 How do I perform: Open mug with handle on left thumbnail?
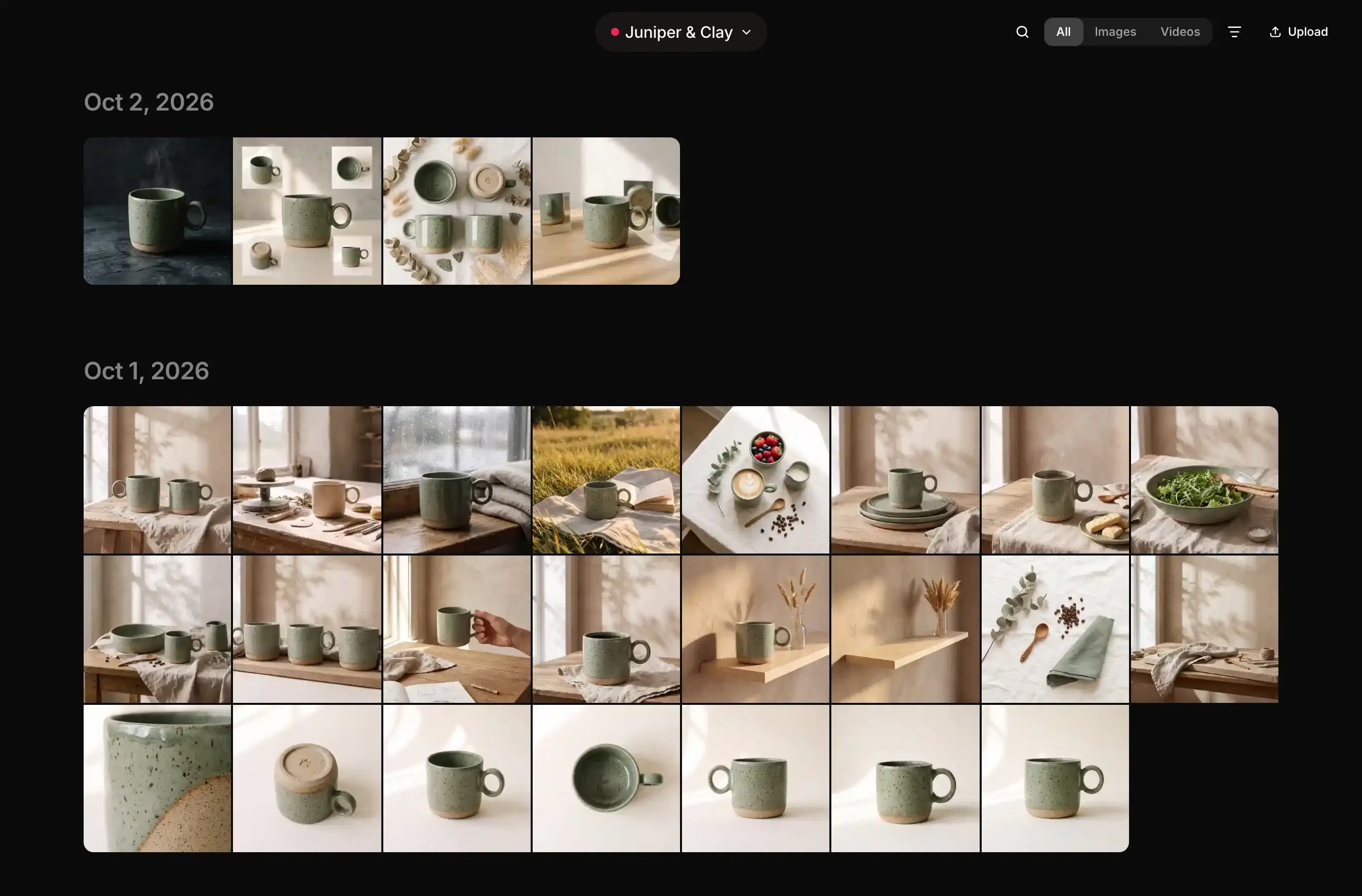755,779
